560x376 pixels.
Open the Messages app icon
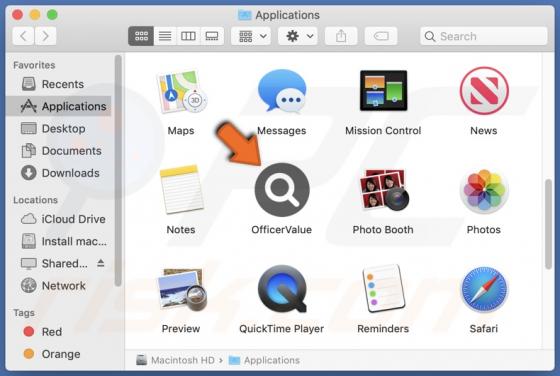282,90
